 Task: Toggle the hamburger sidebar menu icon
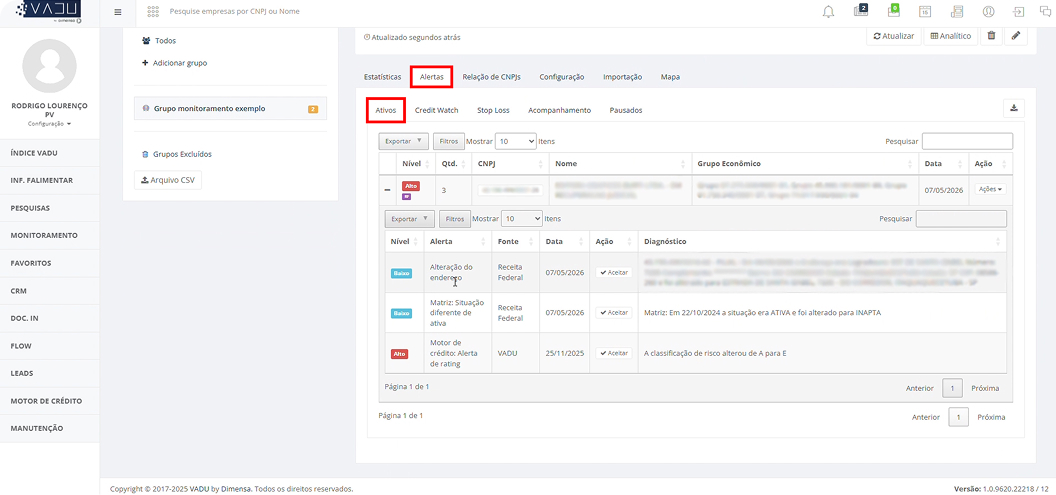tap(118, 11)
